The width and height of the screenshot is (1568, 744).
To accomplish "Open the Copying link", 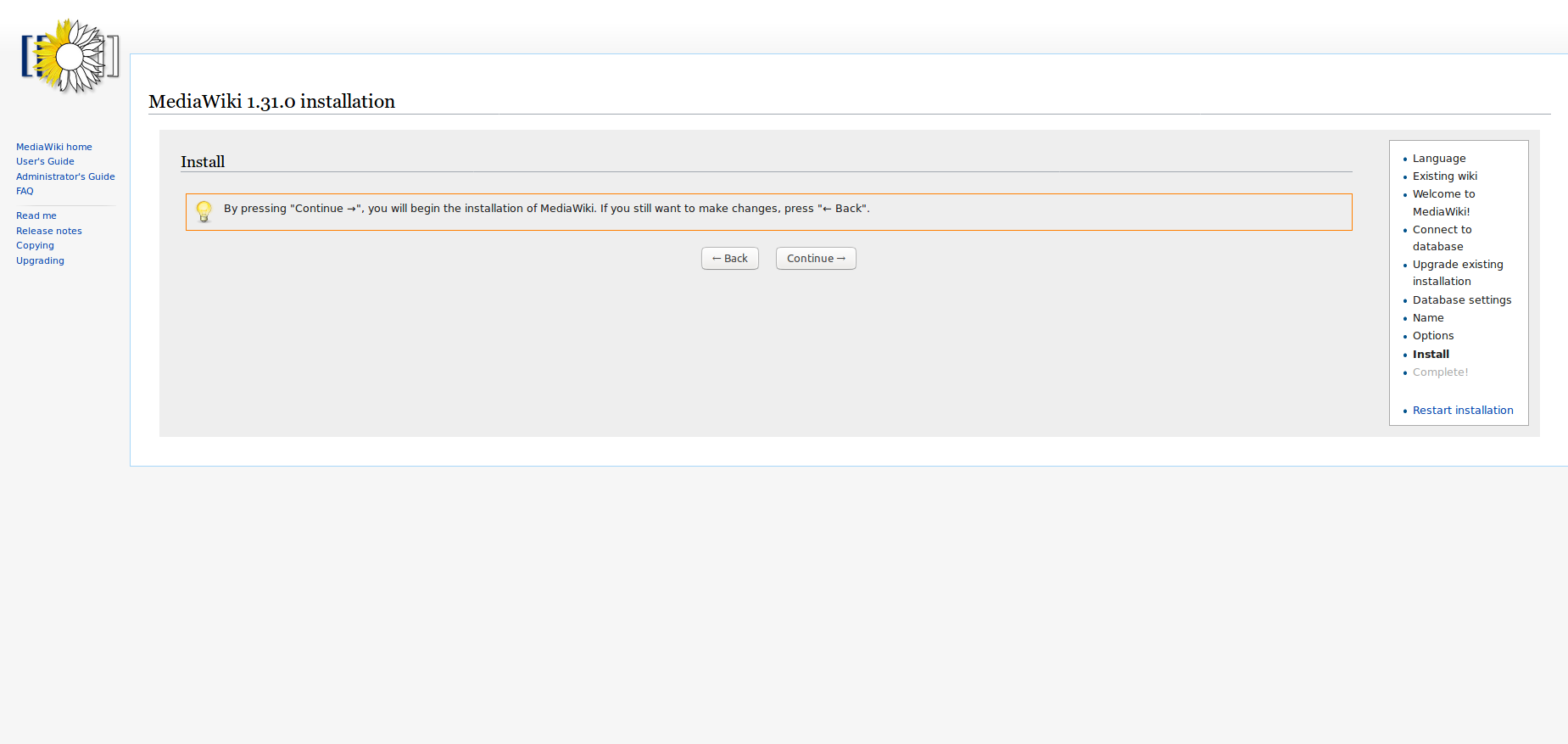I will click(x=35, y=245).
